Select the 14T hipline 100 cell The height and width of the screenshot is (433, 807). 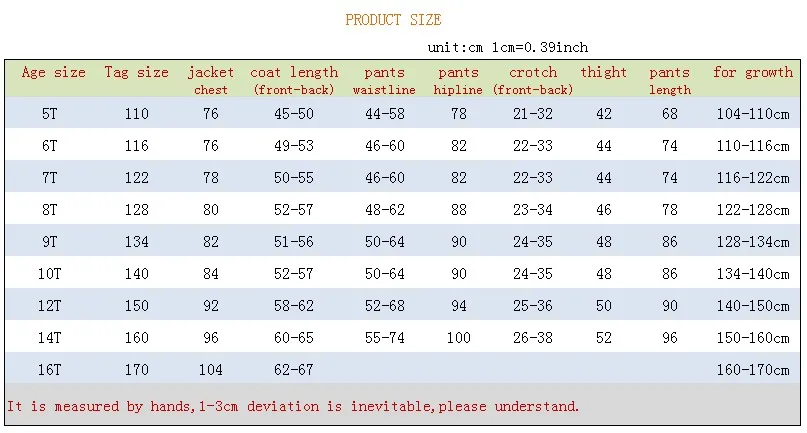(458, 337)
